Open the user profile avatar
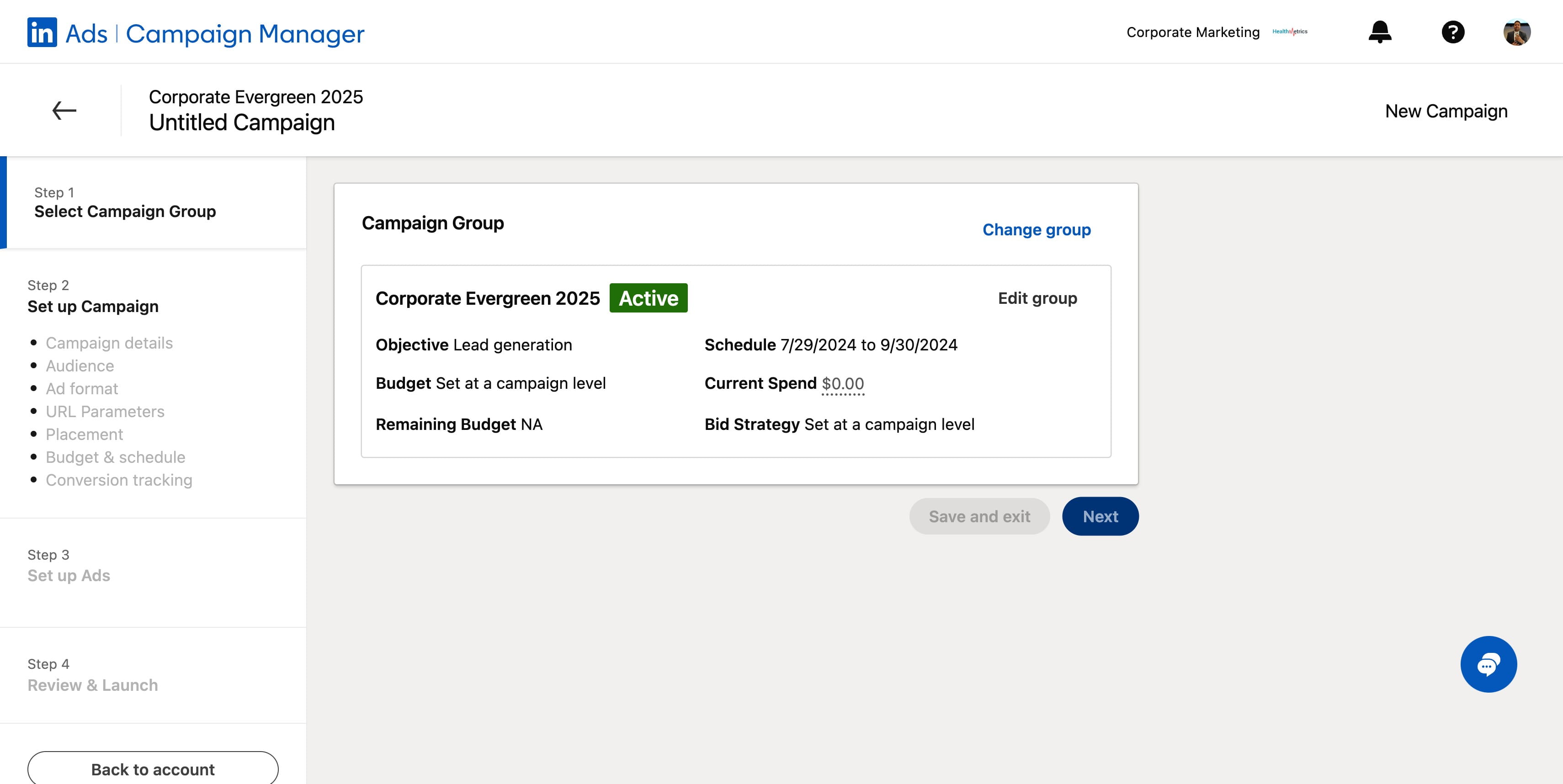The image size is (1563, 784). tap(1517, 32)
